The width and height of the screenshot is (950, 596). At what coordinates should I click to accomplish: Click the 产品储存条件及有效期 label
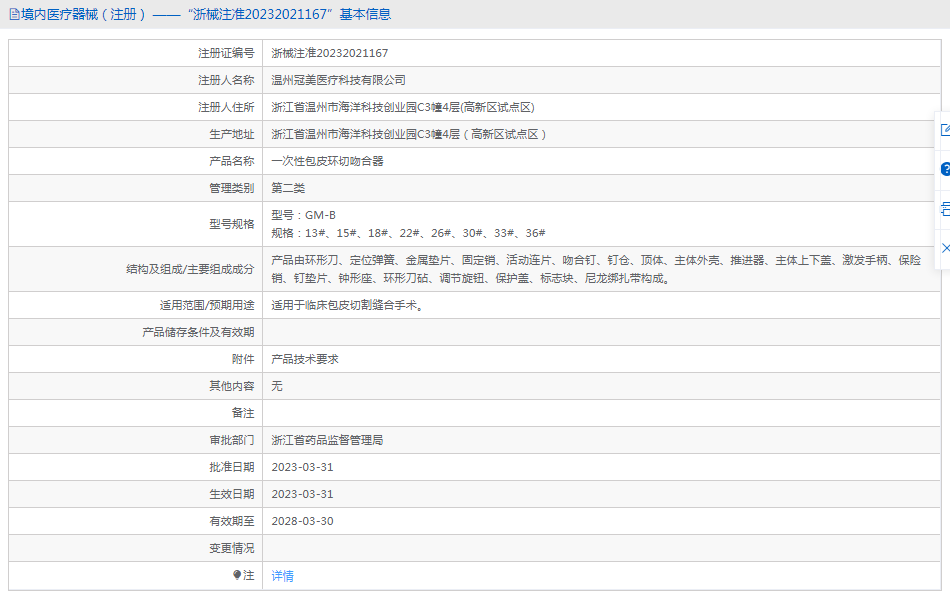click(x=198, y=332)
